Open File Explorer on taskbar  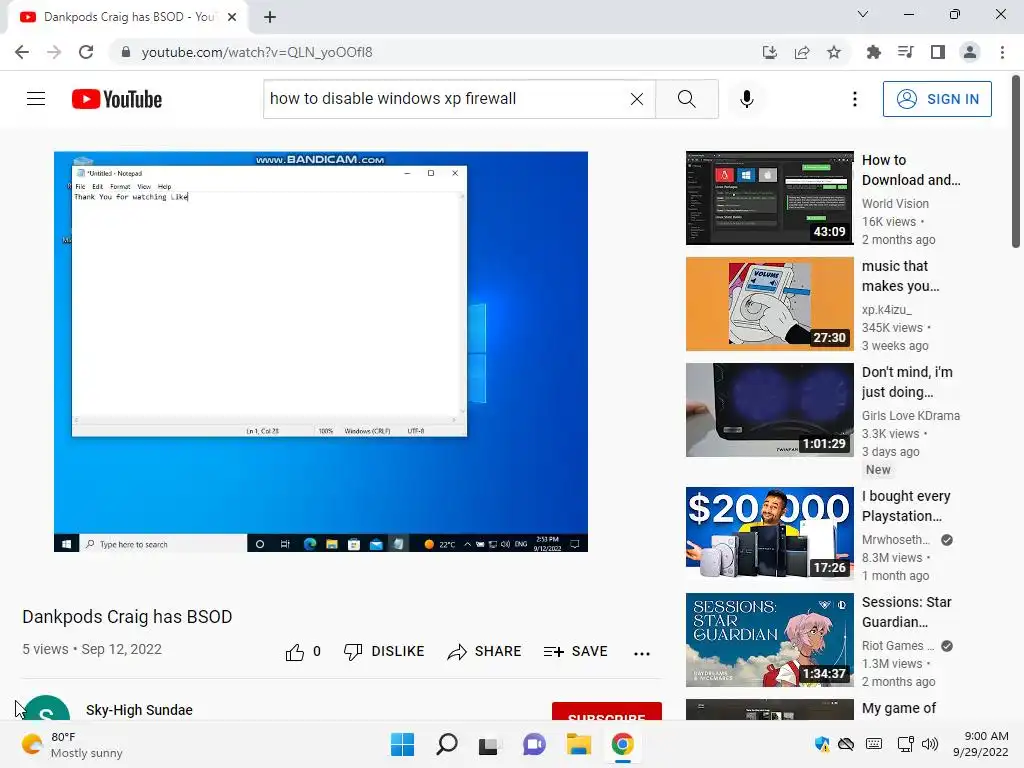click(579, 744)
